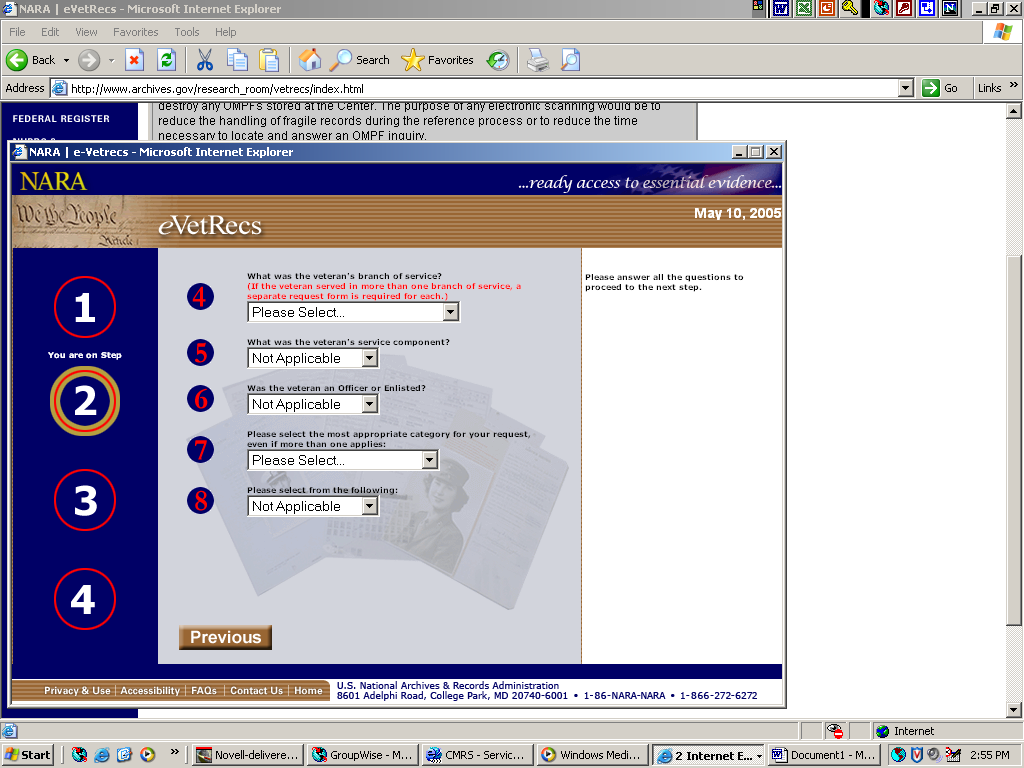Screen dimensions: 1024x768
Task: Click the Print Preview icon
Action: pos(571,60)
